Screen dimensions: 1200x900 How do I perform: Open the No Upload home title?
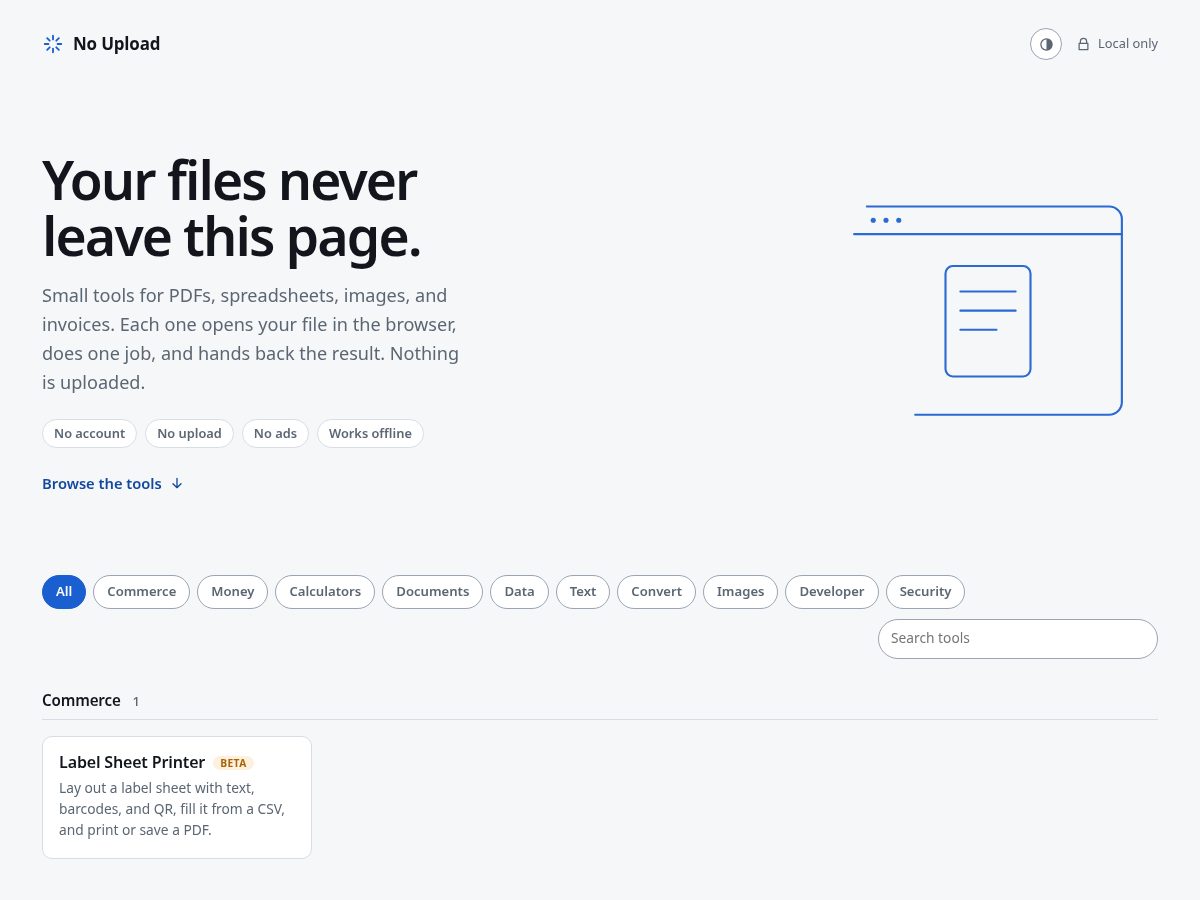pyautogui.click(x=116, y=44)
